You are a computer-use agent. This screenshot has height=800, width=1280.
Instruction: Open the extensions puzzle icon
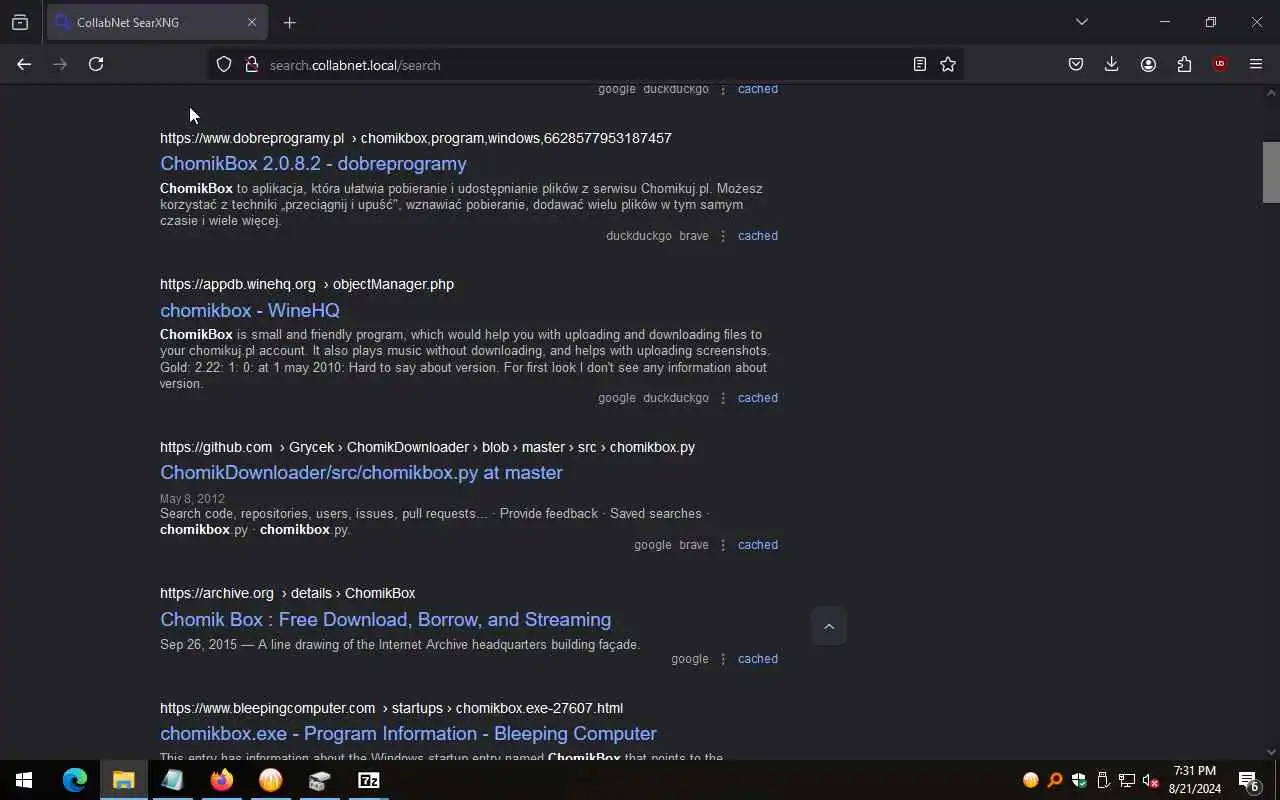(1184, 64)
